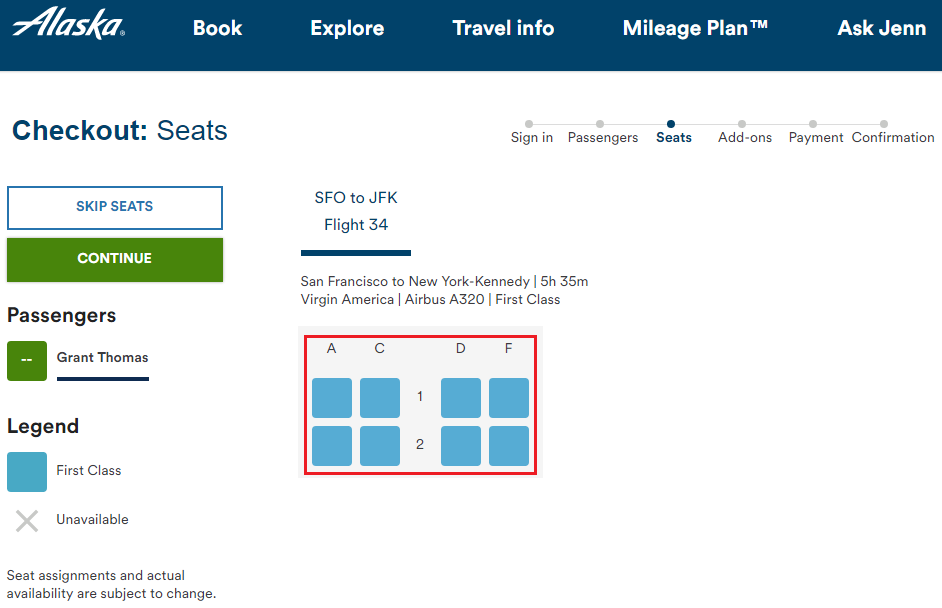
Task: Switch to SFO to JFK Flight 34 tab
Action: click(356, 211)
